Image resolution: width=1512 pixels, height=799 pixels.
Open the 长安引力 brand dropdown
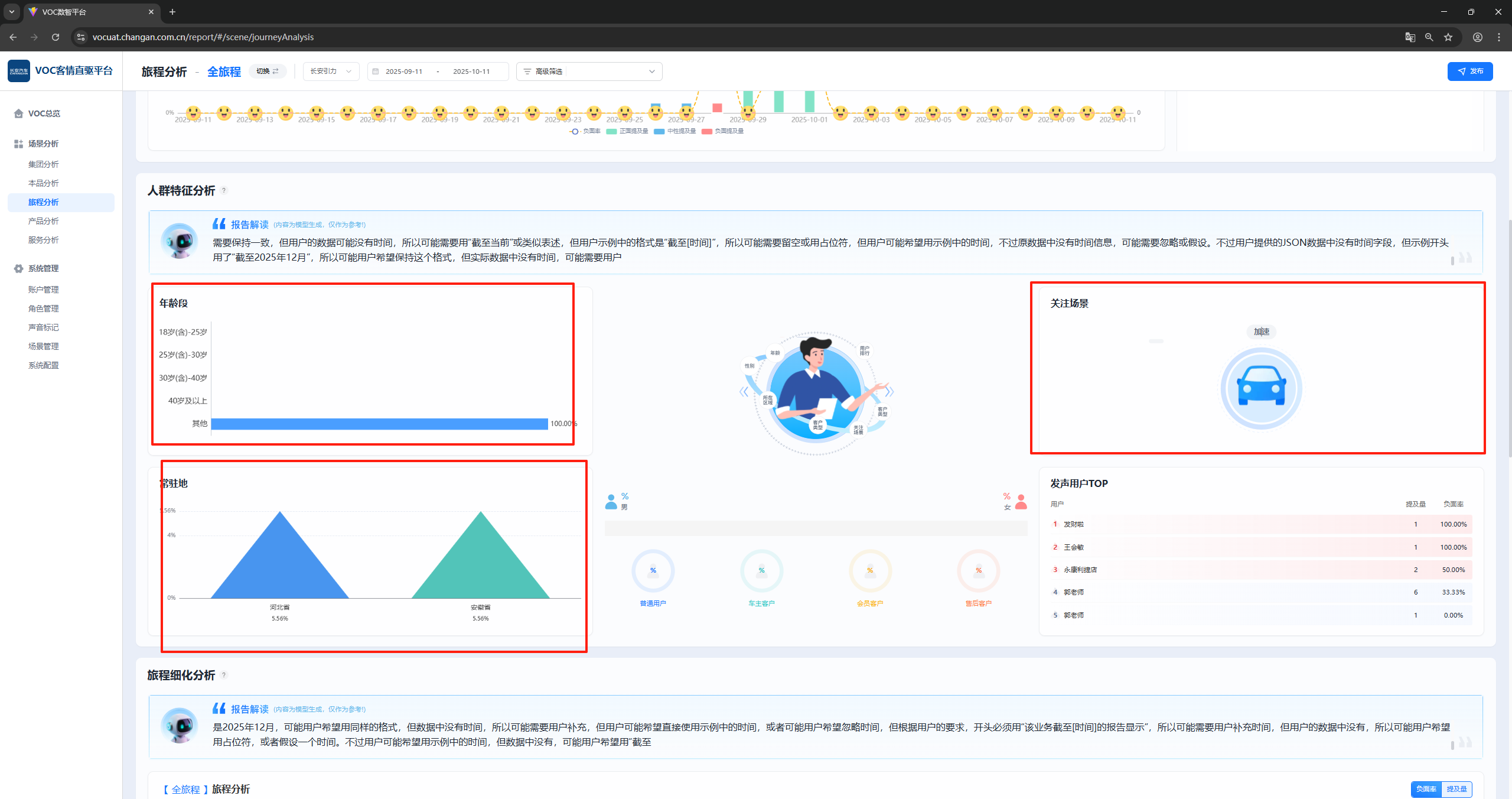[331, 72]
